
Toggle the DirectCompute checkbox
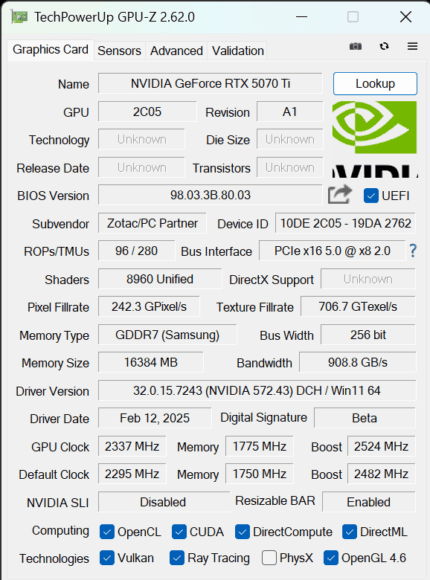pos(242,532)
